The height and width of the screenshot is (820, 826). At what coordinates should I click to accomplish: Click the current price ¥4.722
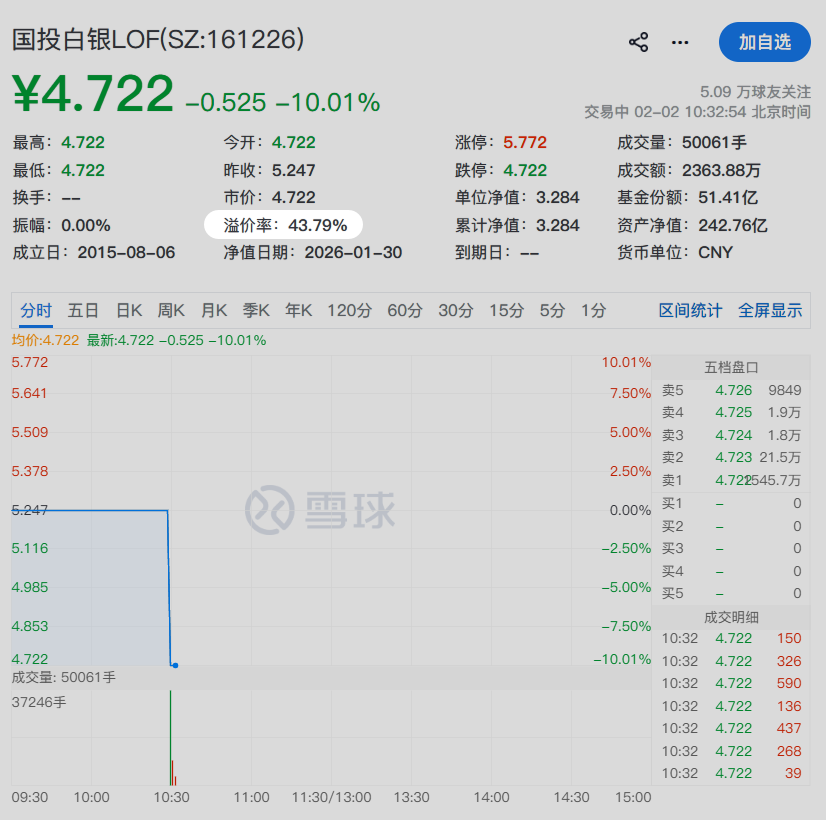point(93,94)
